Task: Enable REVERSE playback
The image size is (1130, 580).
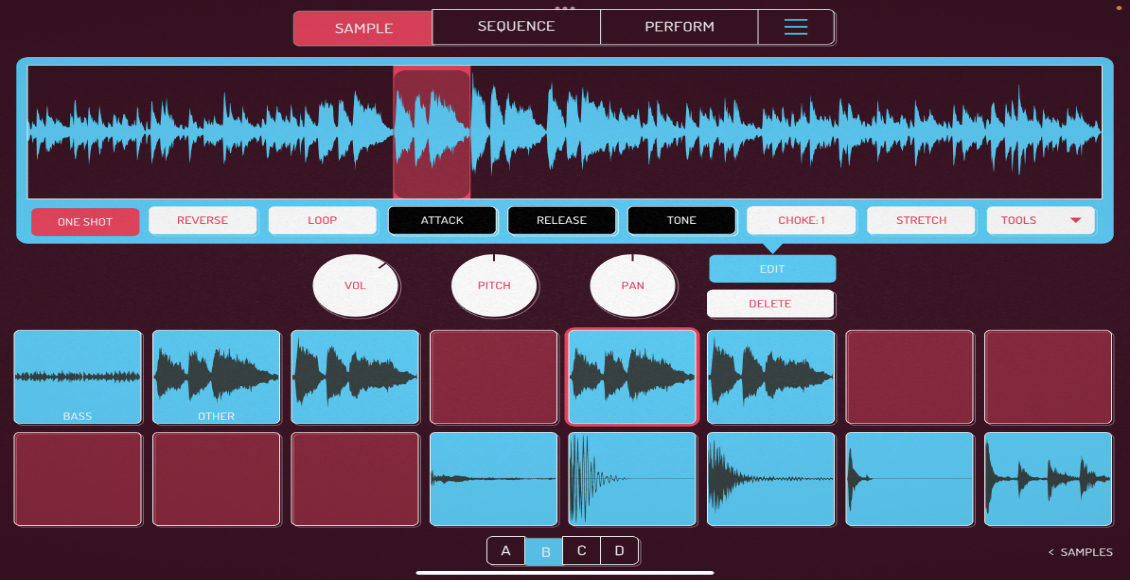Action: (202, 220)
